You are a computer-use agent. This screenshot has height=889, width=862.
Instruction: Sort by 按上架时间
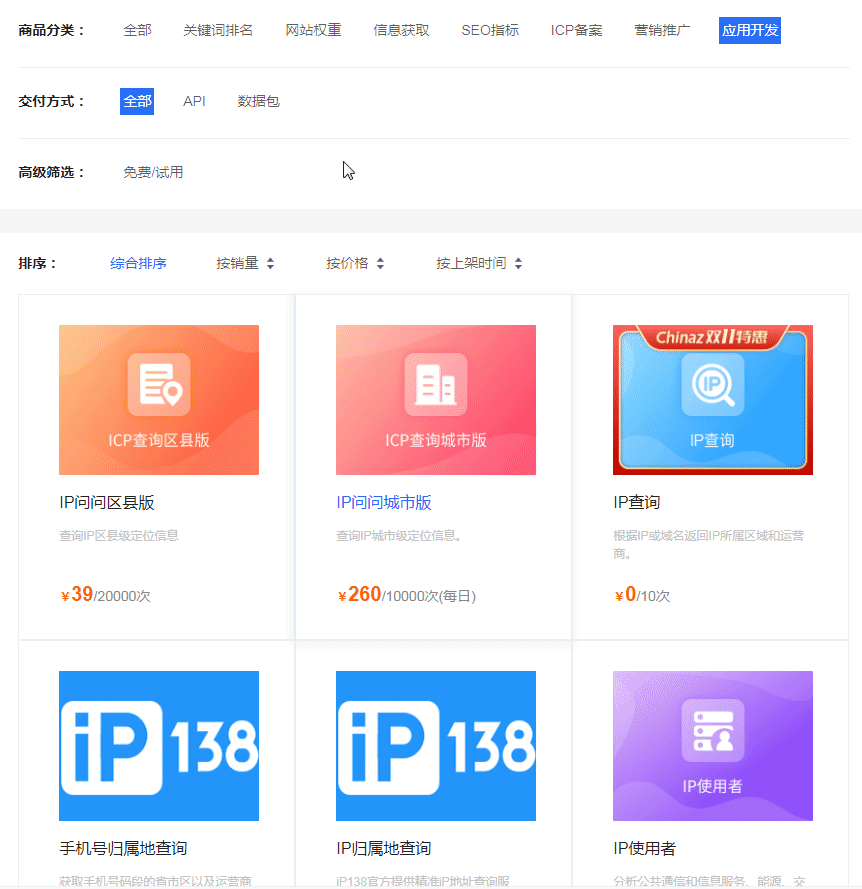[479, 263]
